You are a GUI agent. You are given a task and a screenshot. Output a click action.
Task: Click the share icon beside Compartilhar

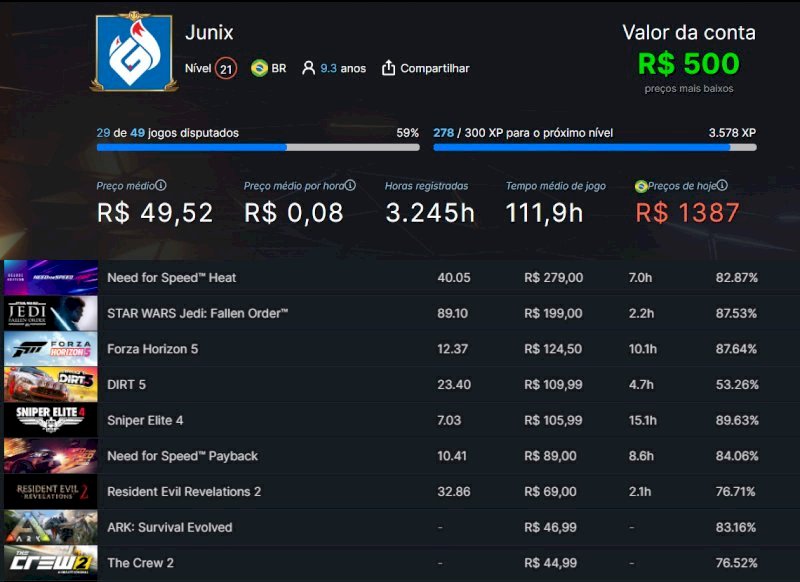tap(389, 68)
